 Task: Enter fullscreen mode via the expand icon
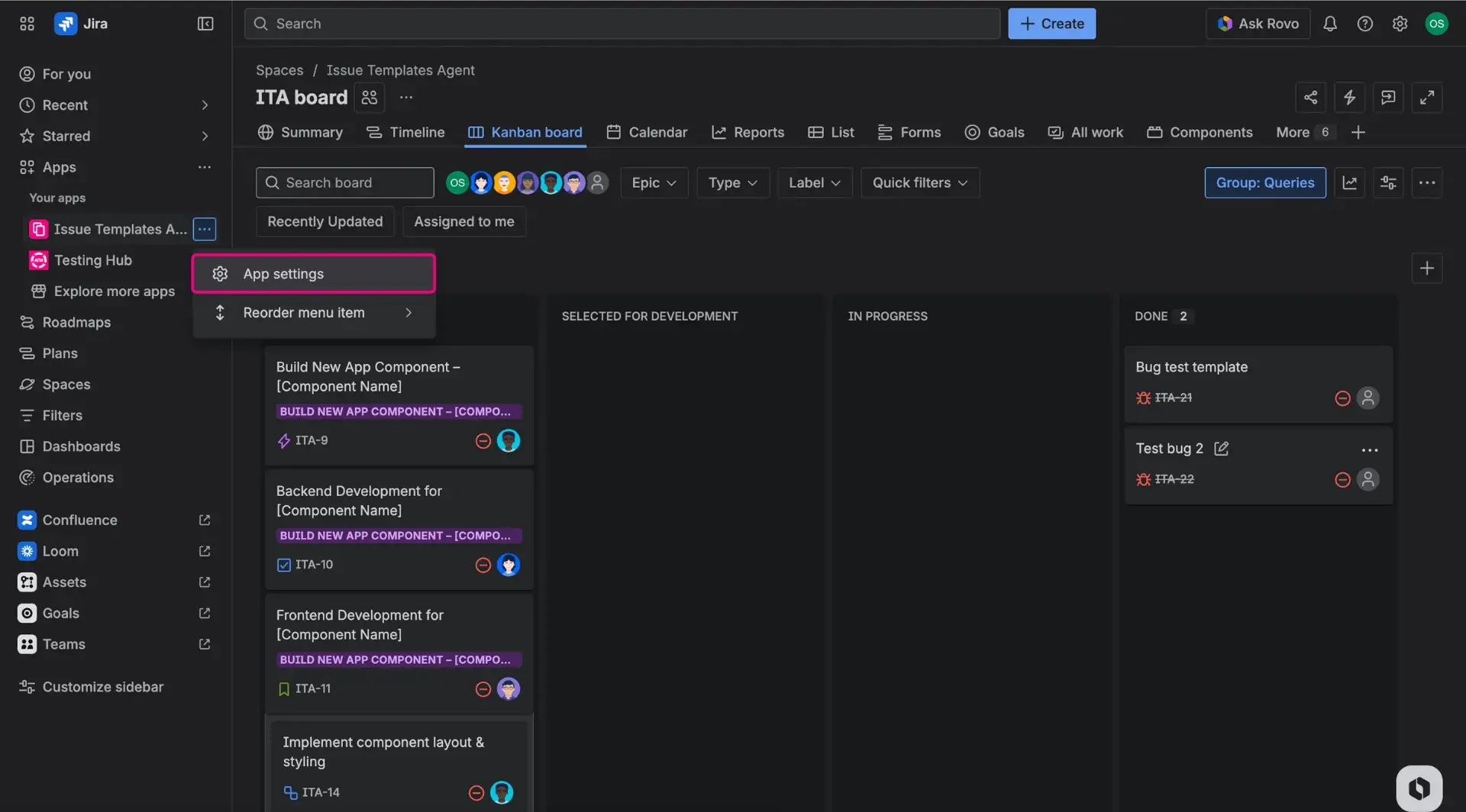point(1427,98)
